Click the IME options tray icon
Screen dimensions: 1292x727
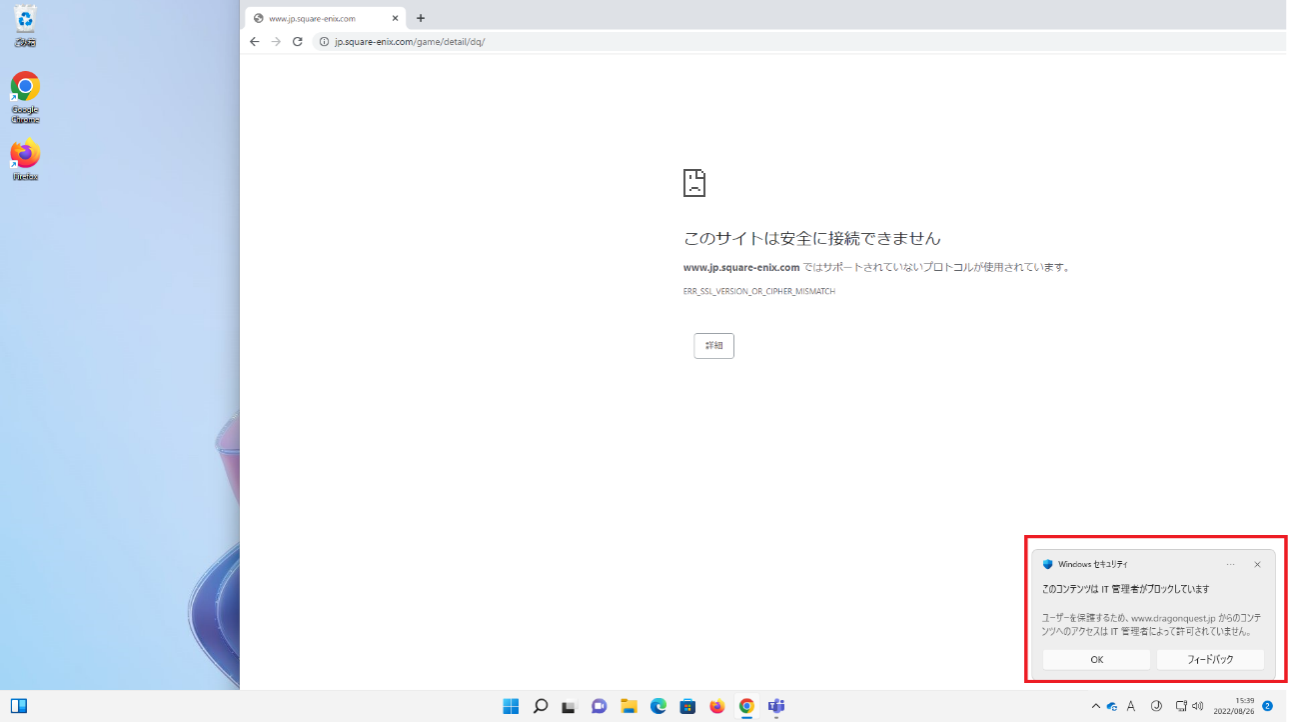1157,706
